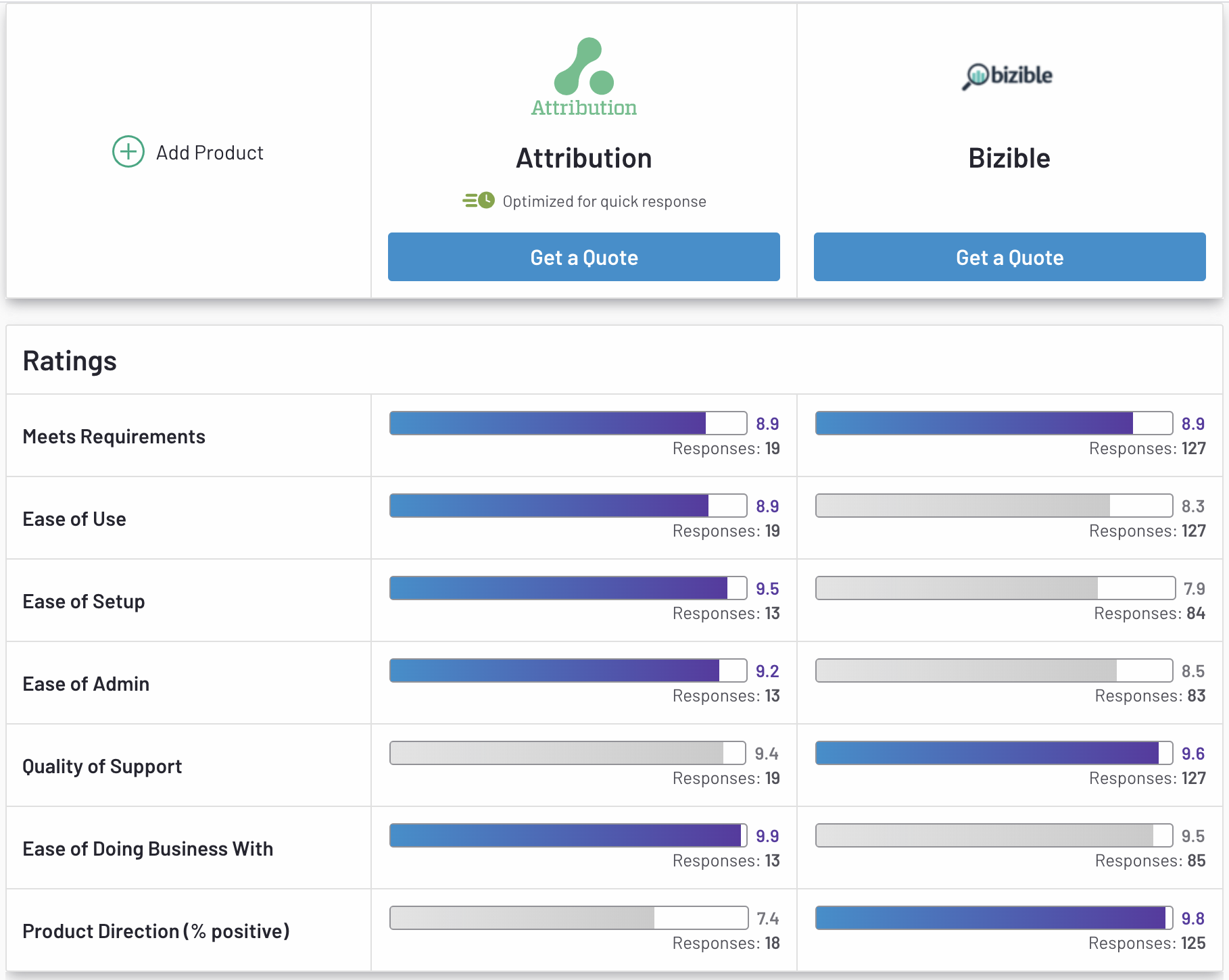
Task: Click Bizible's Quality of Support rating bar
Action: [994, 753]
